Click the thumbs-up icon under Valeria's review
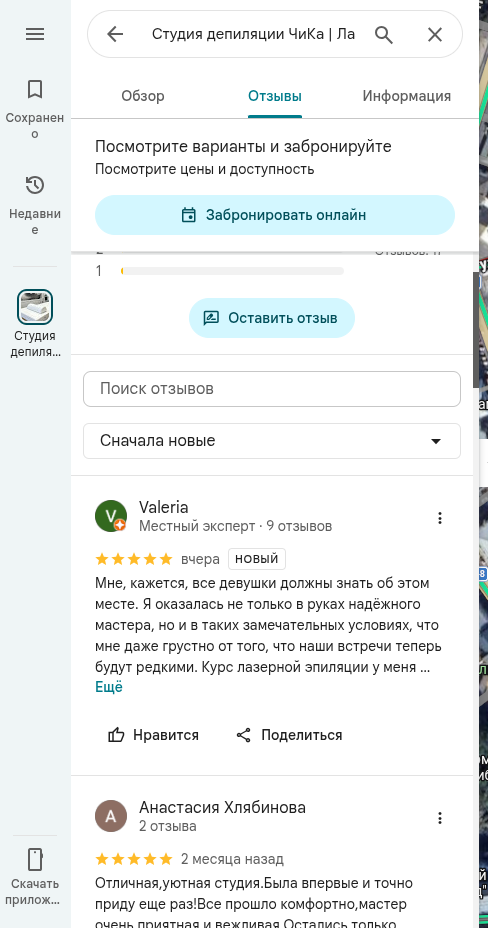This screenshot has height=928, width=488. click(x=116, y=735)
